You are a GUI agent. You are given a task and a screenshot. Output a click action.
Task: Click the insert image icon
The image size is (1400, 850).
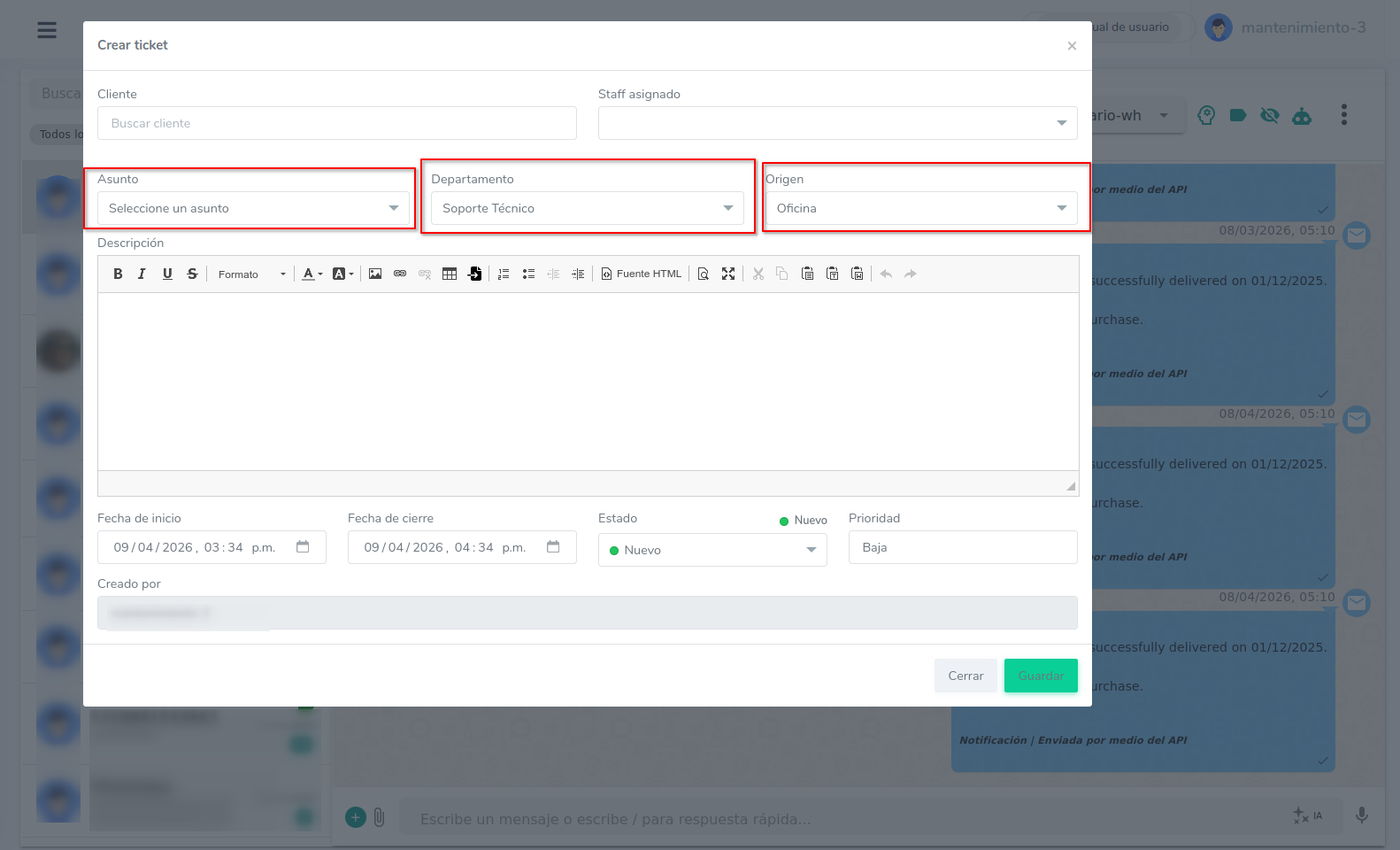[x=375, y=274]
